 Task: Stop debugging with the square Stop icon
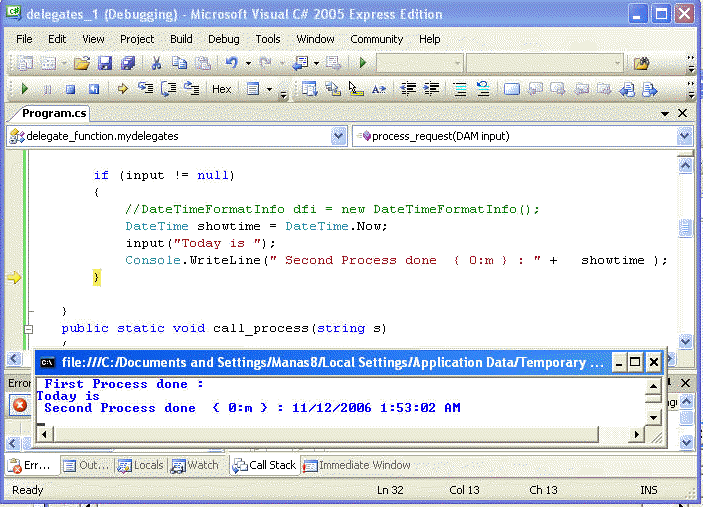click(x=70, y=89)
